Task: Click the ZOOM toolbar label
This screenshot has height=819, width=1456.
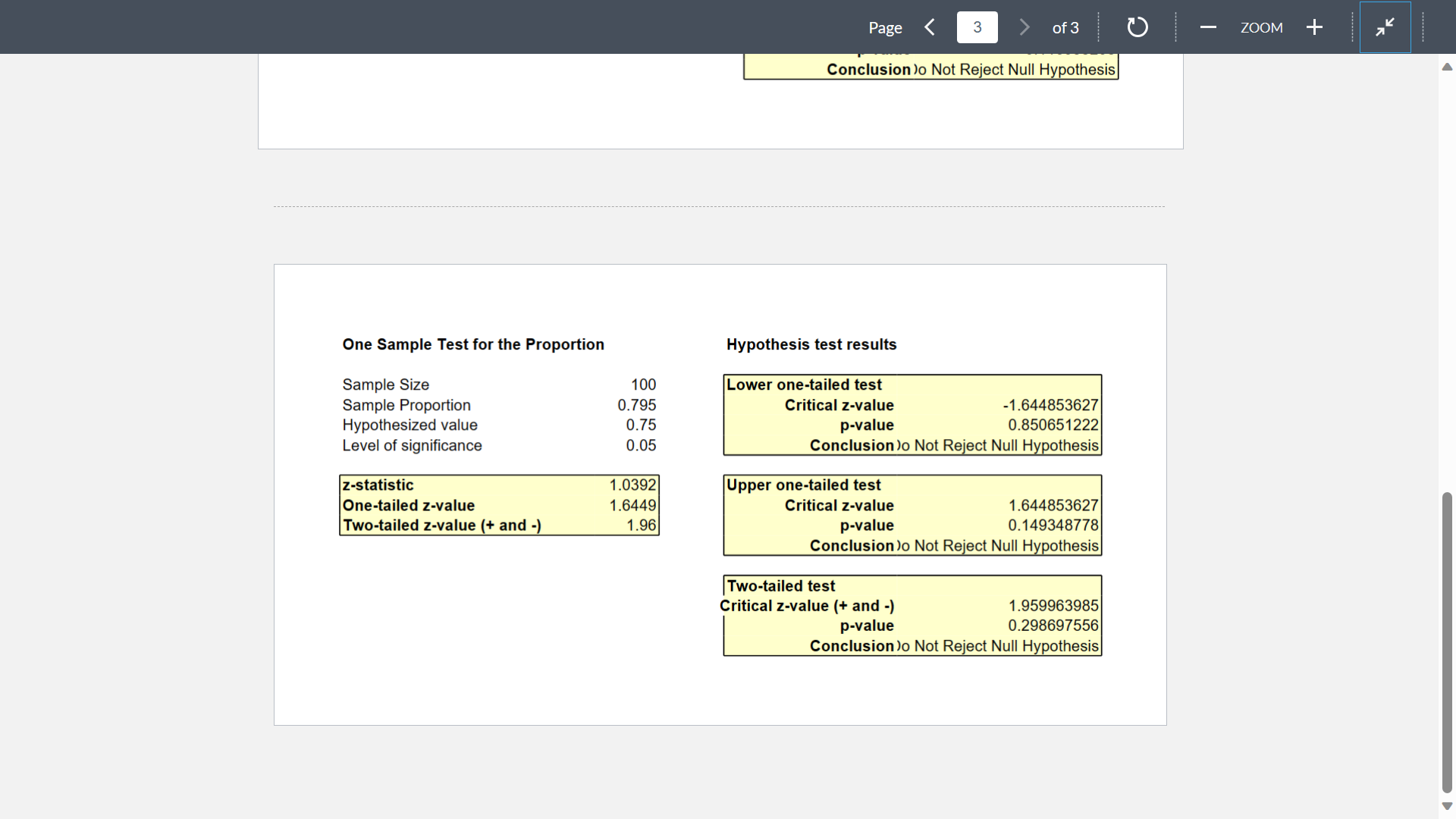Action: point(1261,27)
